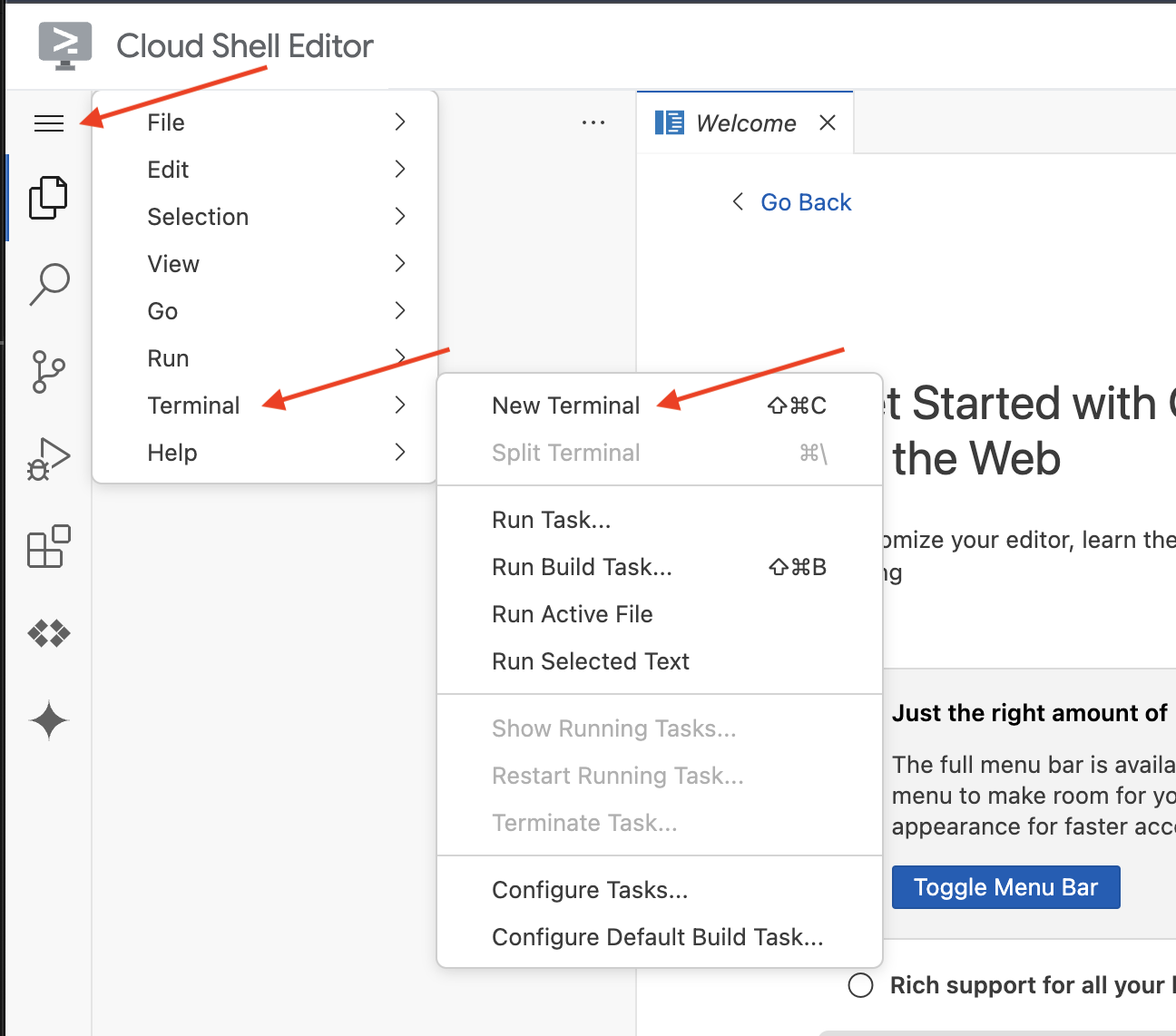Open the Explorer files icon in sidebar
This screenshot has width=1176, height=1036.
pos(48,198)
